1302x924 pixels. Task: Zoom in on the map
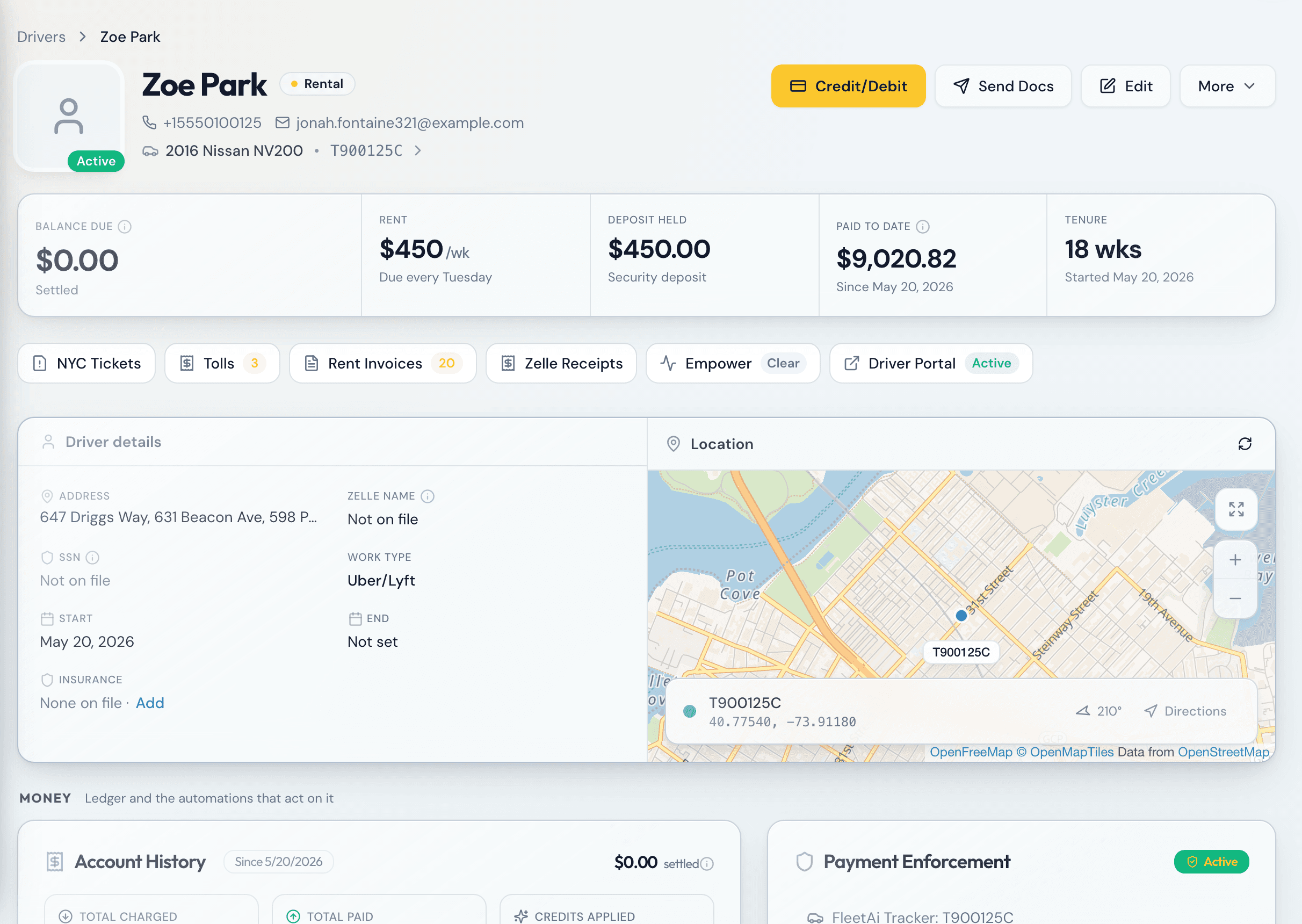pyautogui.click(x=1235, y=560)
